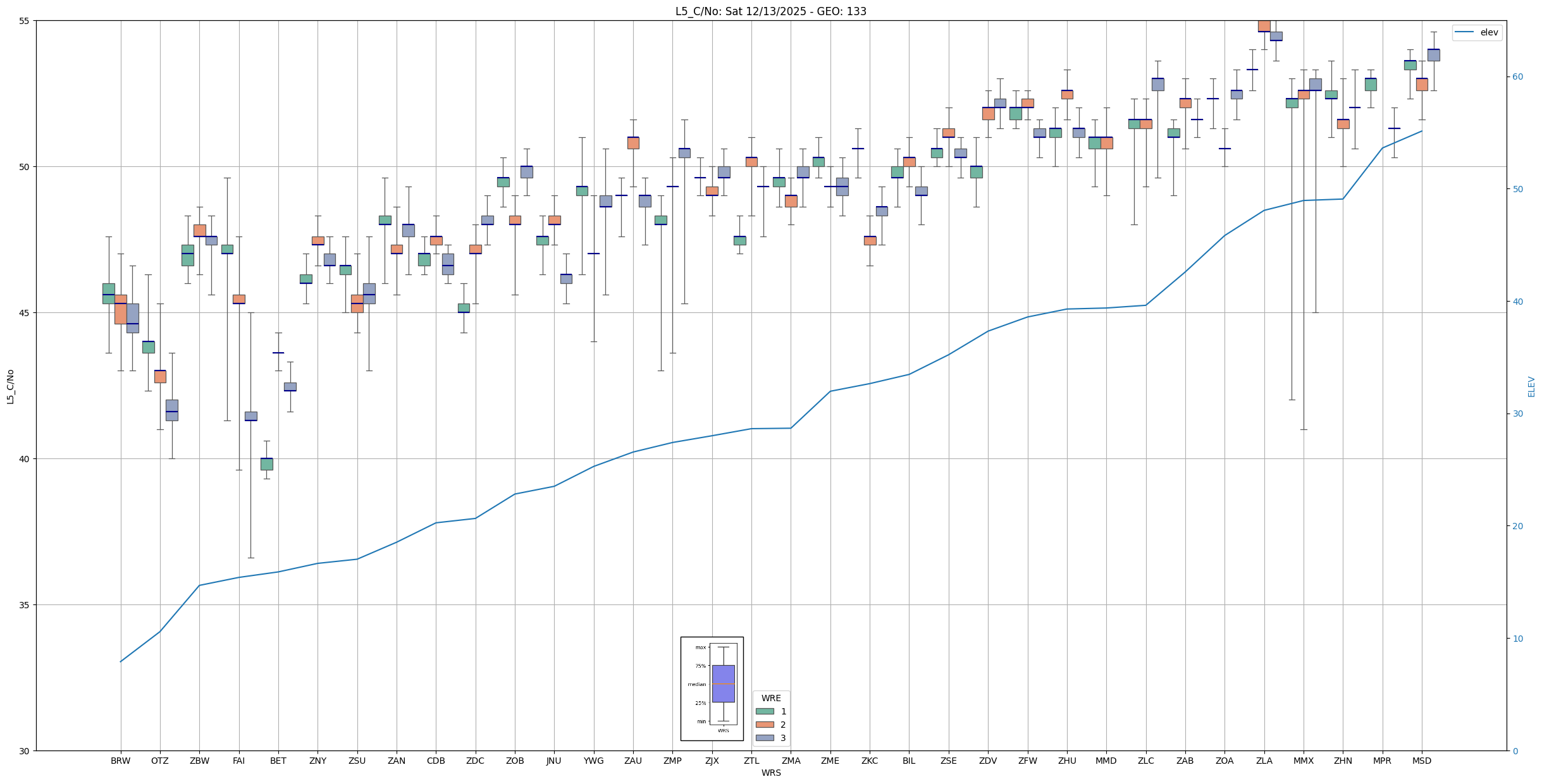
Task: Click the ELEV right axis title
Action: click(x=1531, y=386)
